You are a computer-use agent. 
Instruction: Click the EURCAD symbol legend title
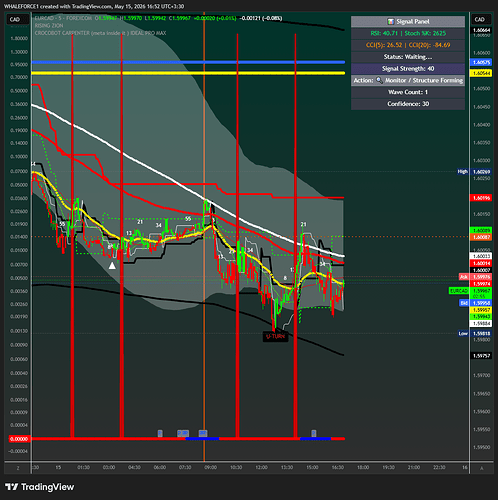[x=64, y=18]
